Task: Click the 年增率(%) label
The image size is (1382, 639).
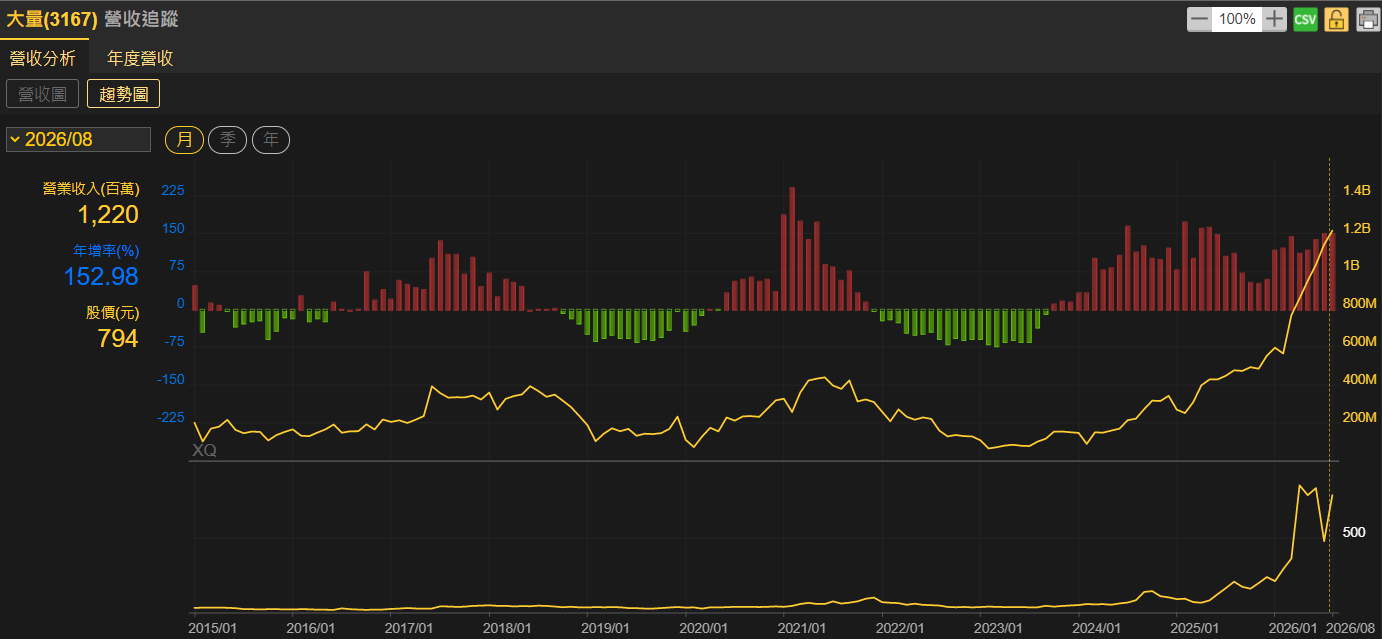Action: (106, 250)
